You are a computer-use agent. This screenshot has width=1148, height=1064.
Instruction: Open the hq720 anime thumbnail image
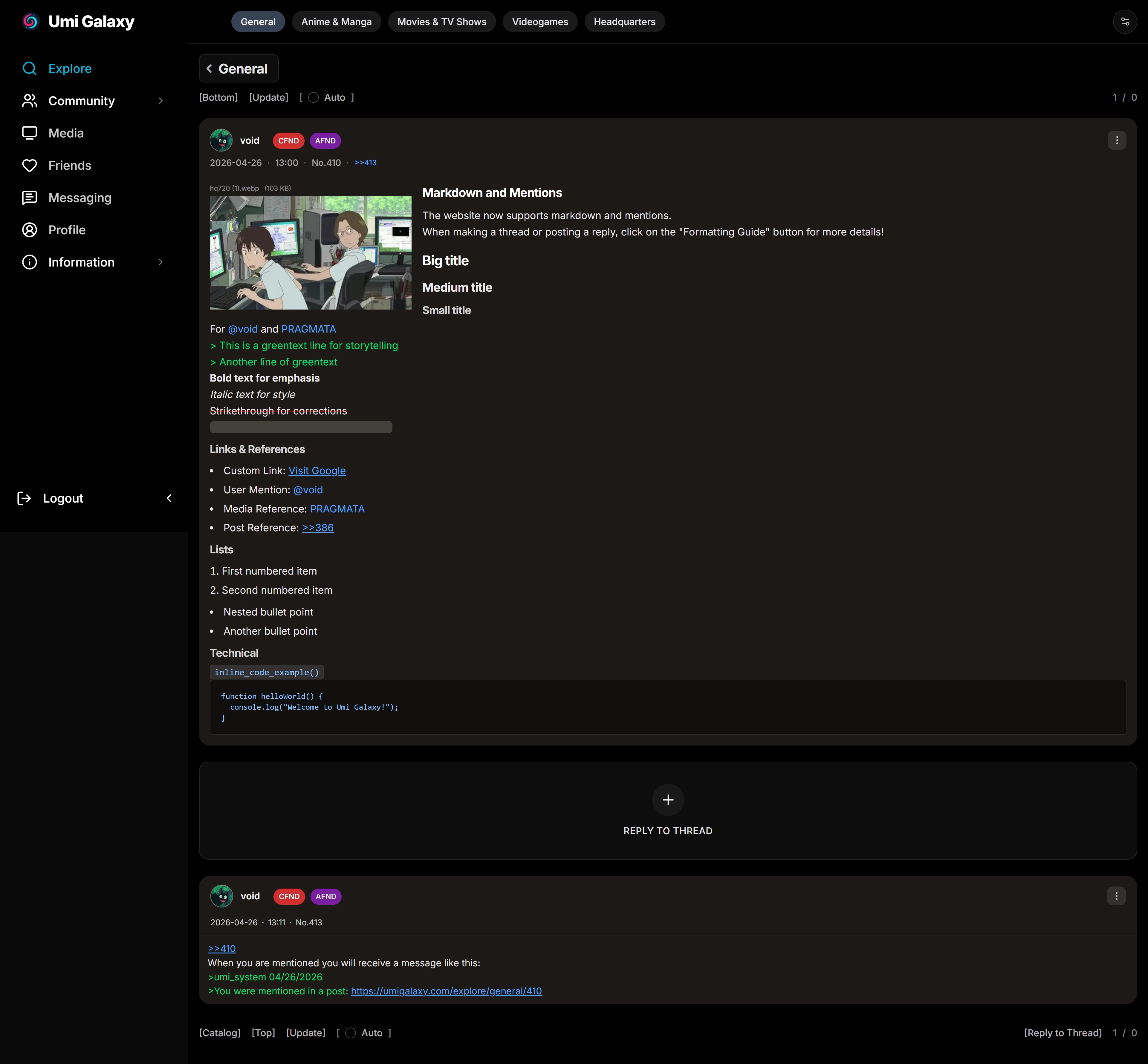(x=311, y=253)
